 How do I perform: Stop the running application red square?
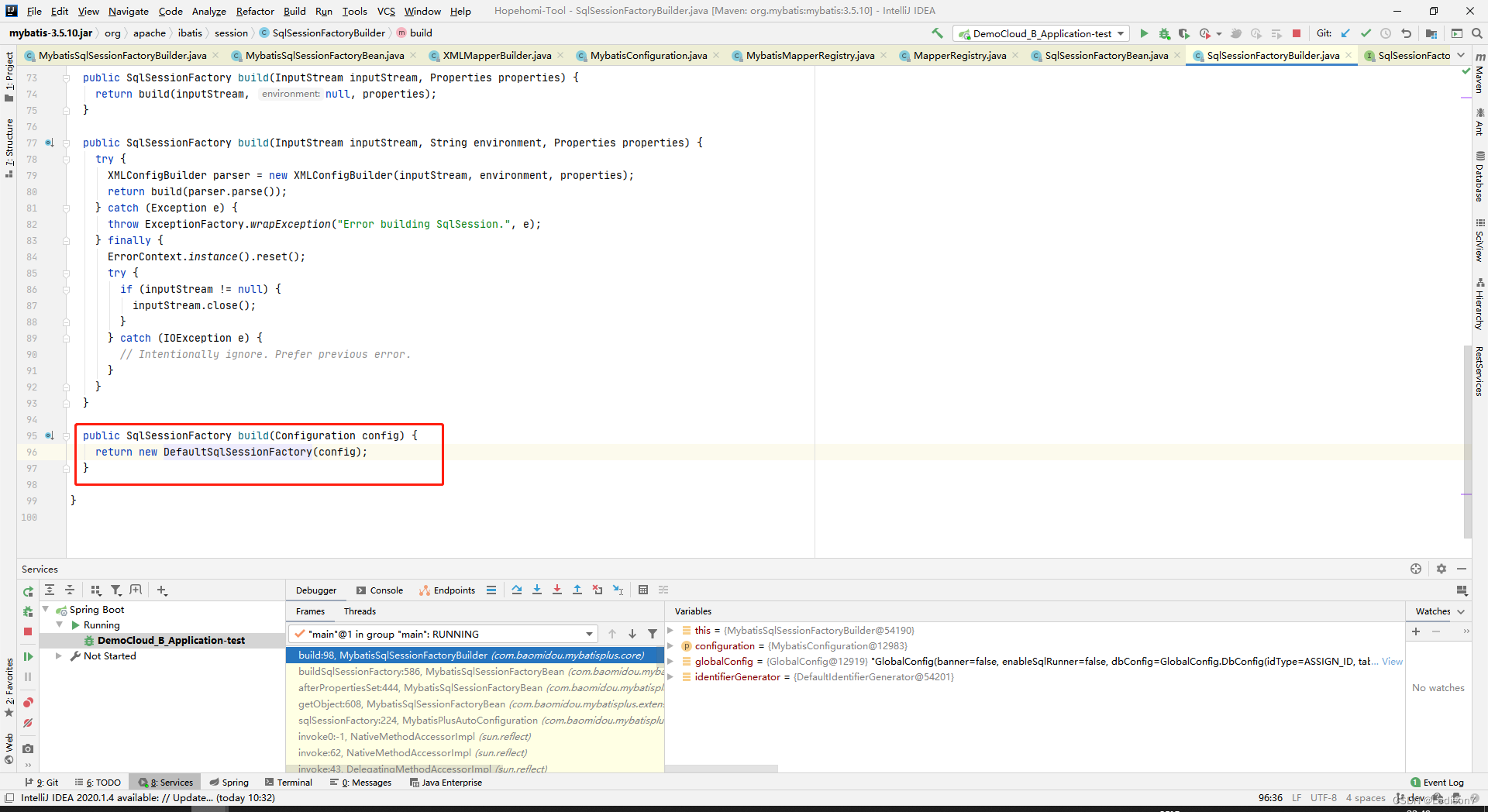[1297, 33]
